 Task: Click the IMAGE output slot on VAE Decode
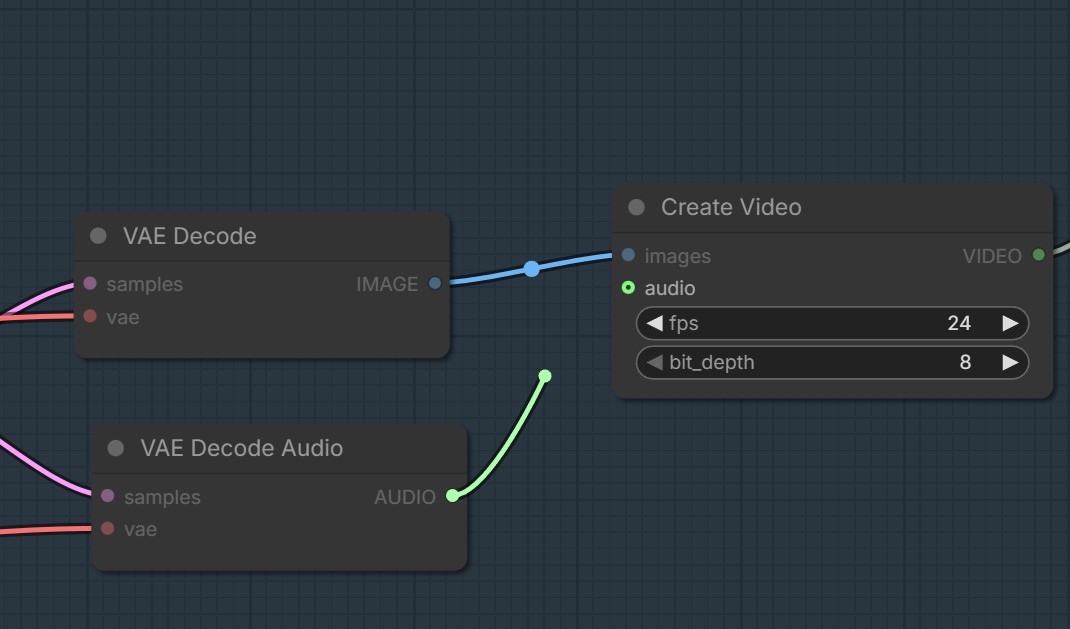(x=435, y=283)
